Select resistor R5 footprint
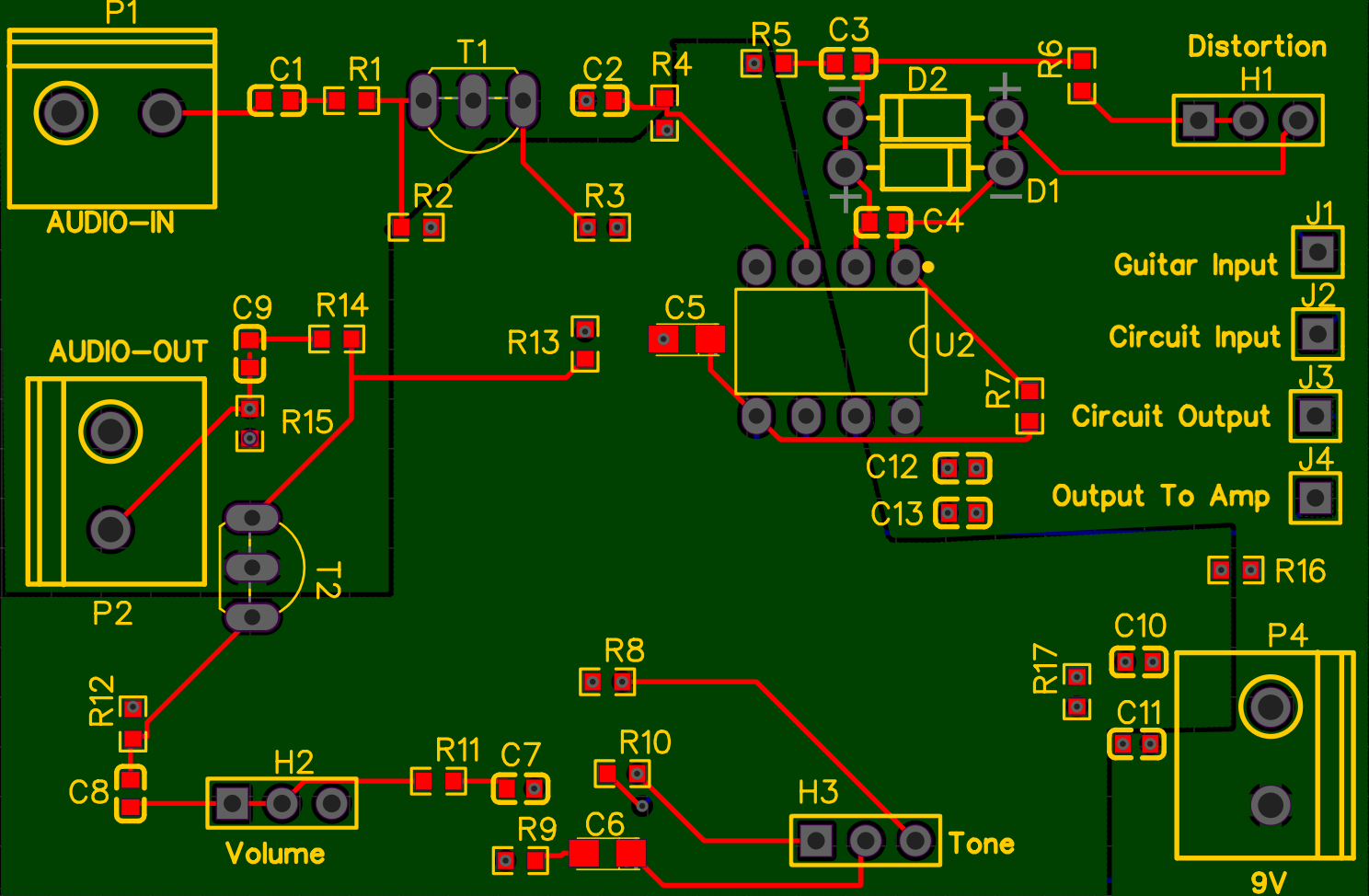The image size is (1369, 896). pyautogui.click(x=769, y=63)
